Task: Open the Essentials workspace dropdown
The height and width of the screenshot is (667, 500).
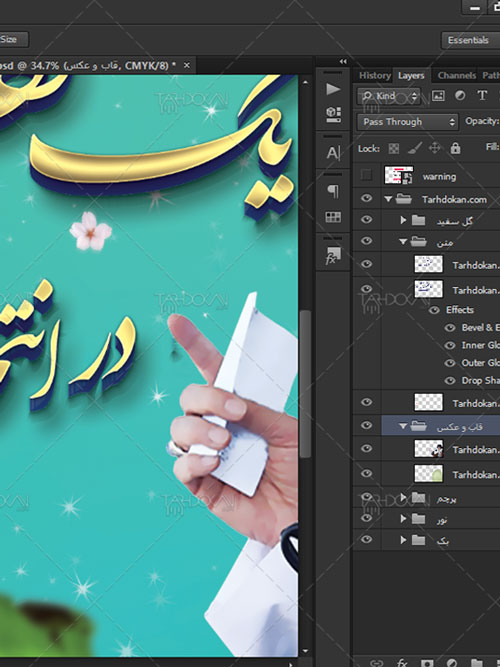Action: [471, 40]
